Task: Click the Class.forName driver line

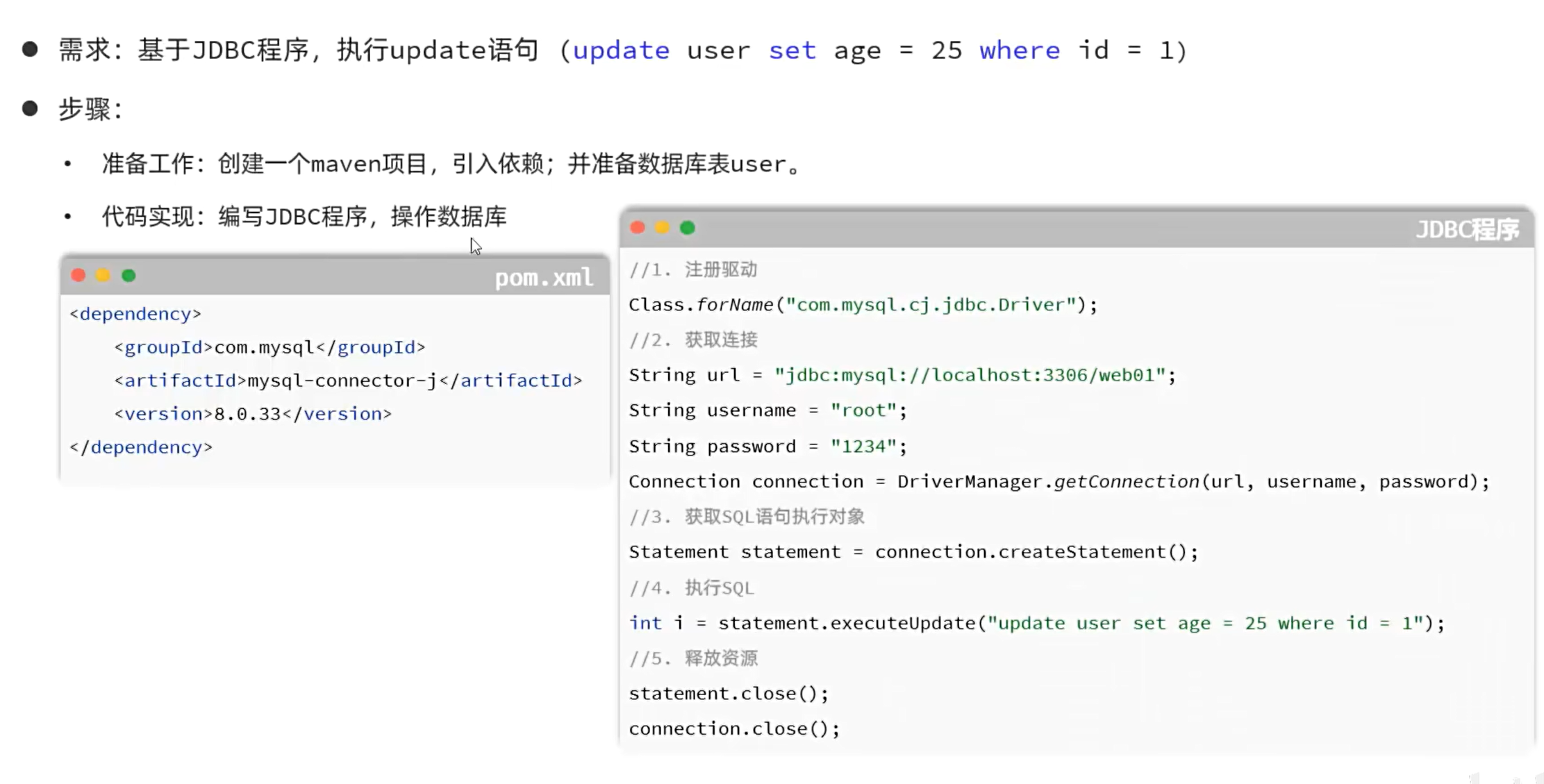Action: click(863, 305)
